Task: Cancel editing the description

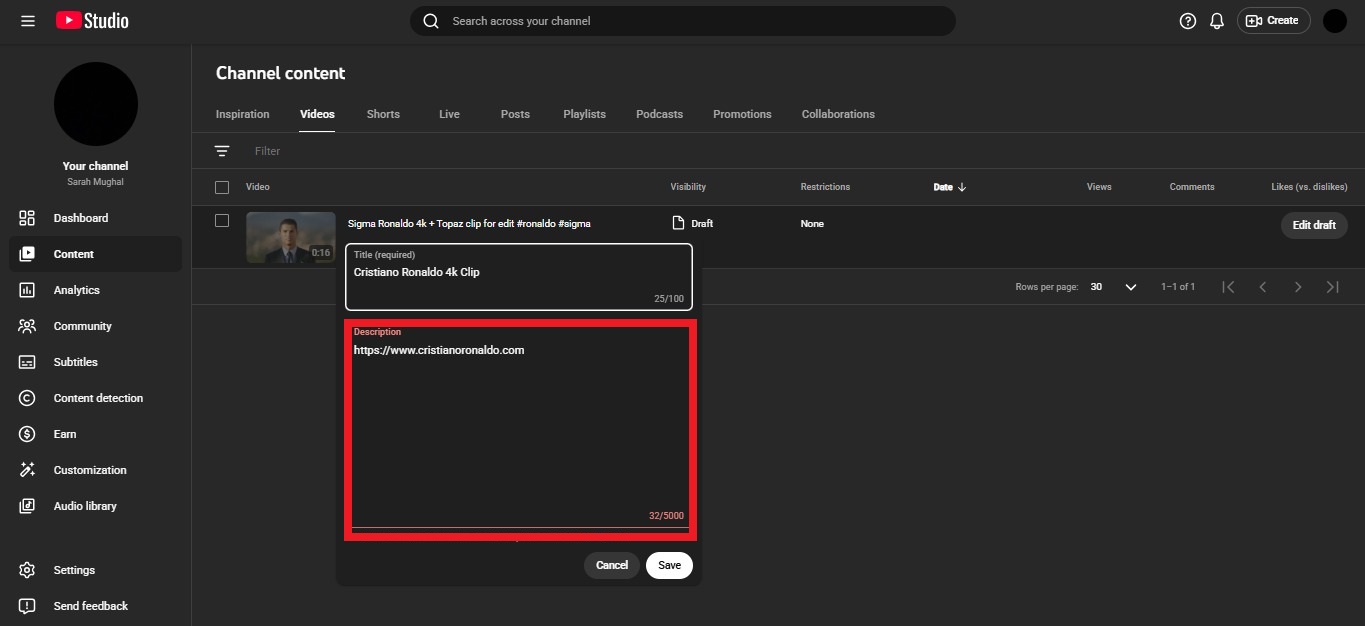Action: pos(611,565)
